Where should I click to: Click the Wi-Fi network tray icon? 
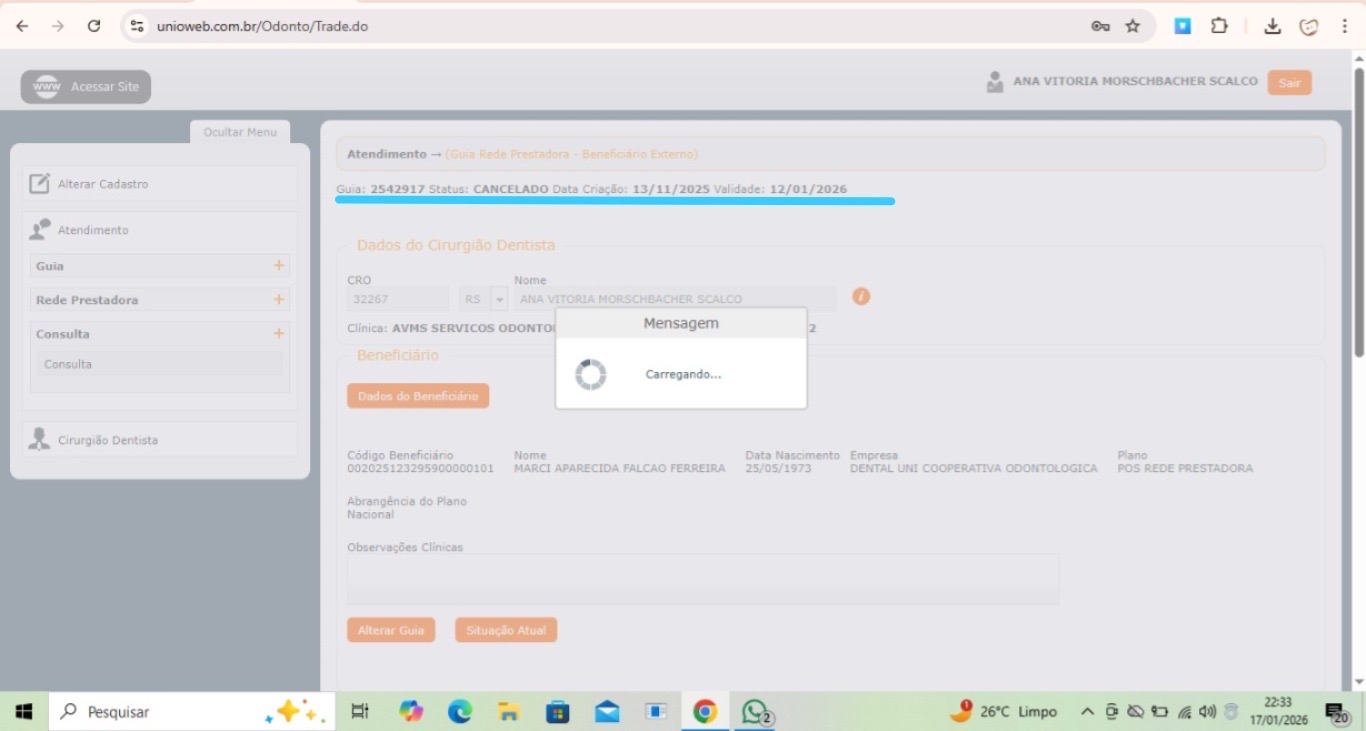click(x=1184, y=712)
